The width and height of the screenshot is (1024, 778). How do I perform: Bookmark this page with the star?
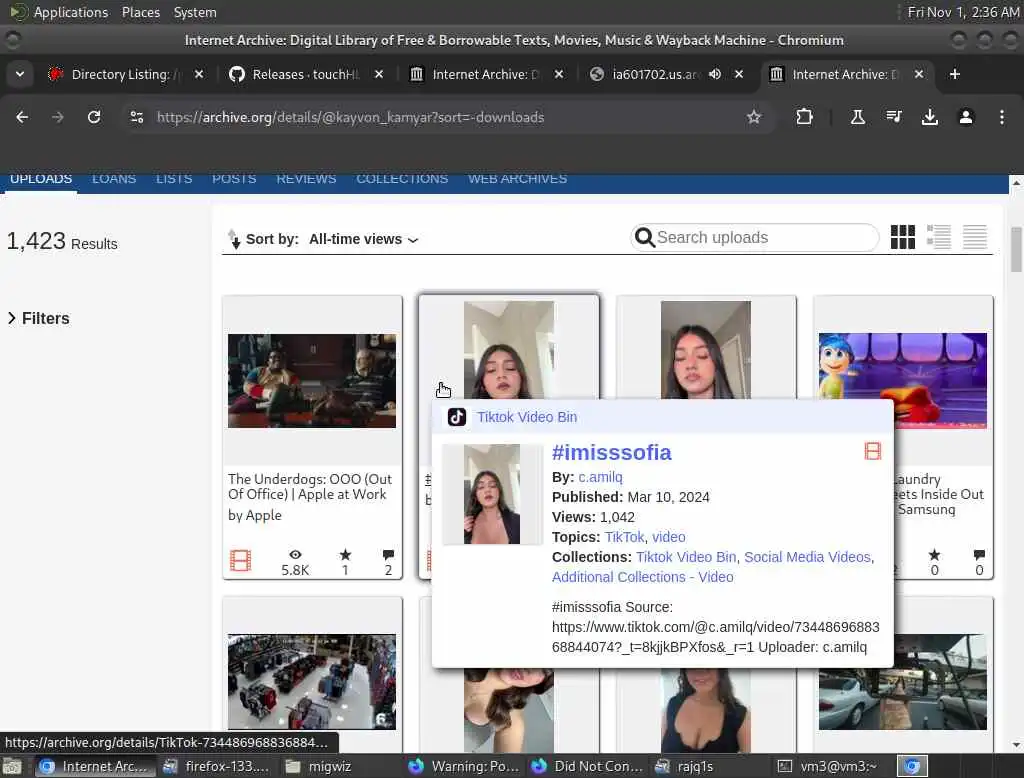(x=754, y=117)
